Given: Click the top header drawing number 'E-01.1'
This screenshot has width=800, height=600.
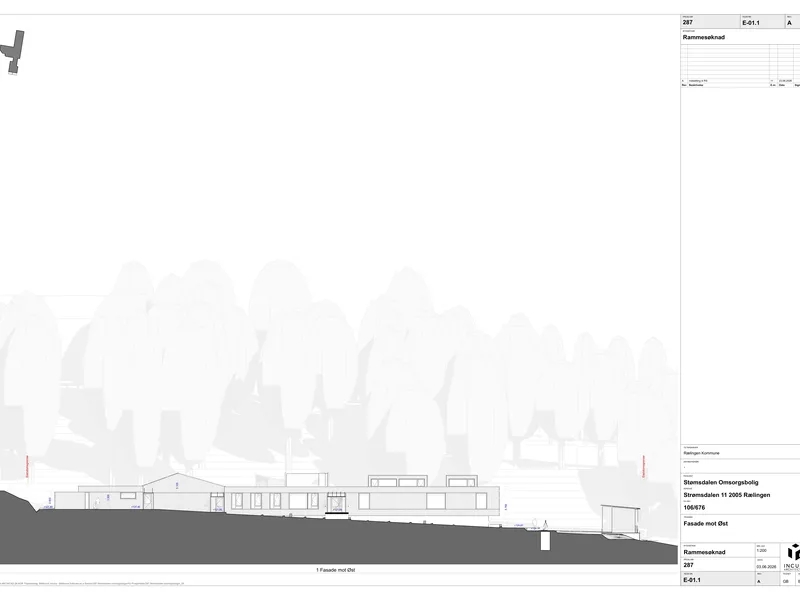Looking at the screenshot, I should coord(751,23).
